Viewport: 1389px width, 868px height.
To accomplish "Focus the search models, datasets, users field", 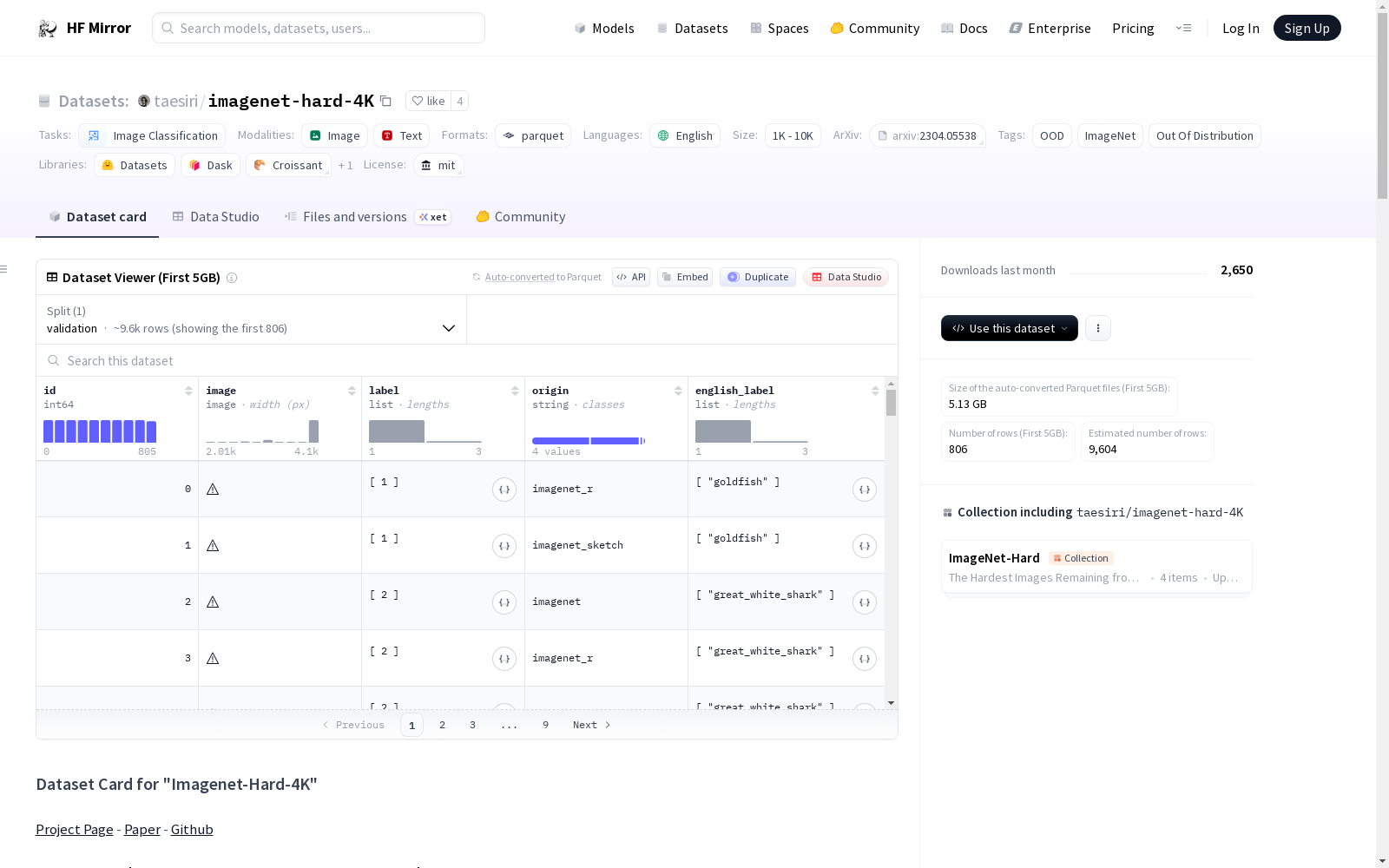I will pos(319,29).
